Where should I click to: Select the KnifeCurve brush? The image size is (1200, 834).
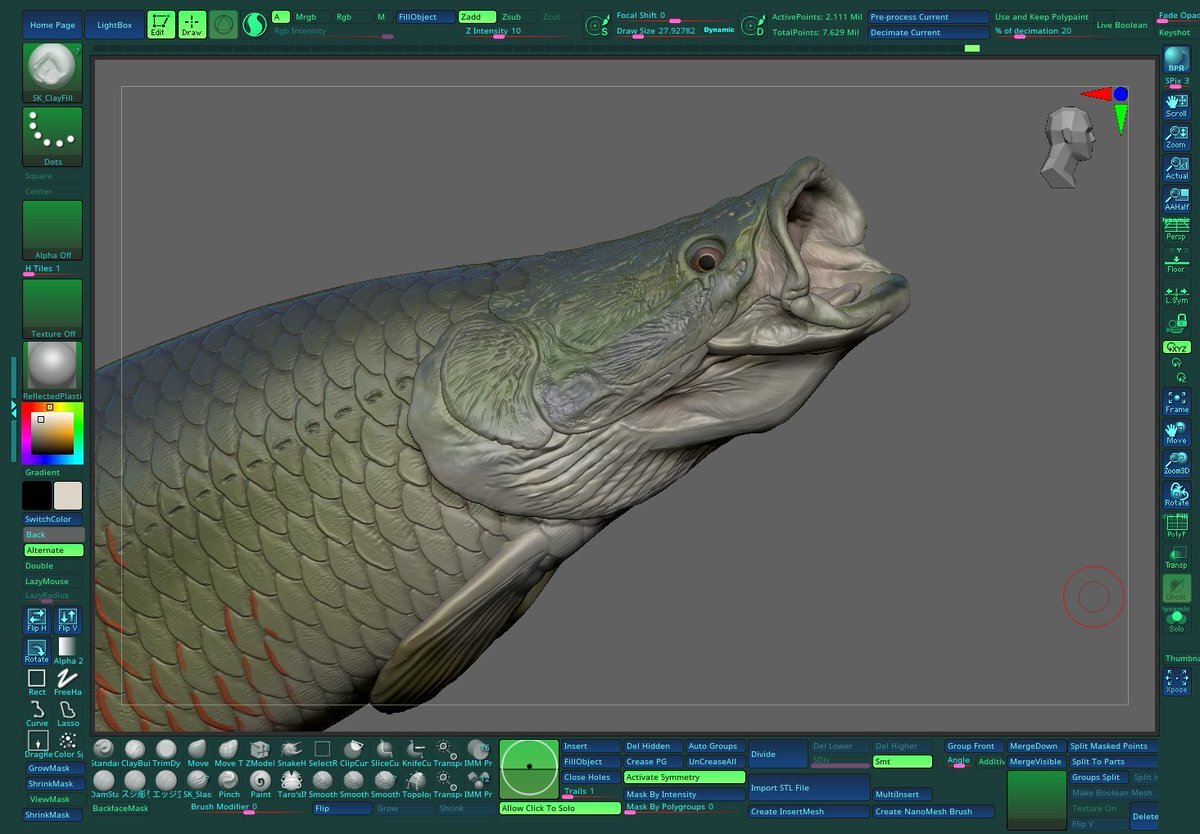416,750
